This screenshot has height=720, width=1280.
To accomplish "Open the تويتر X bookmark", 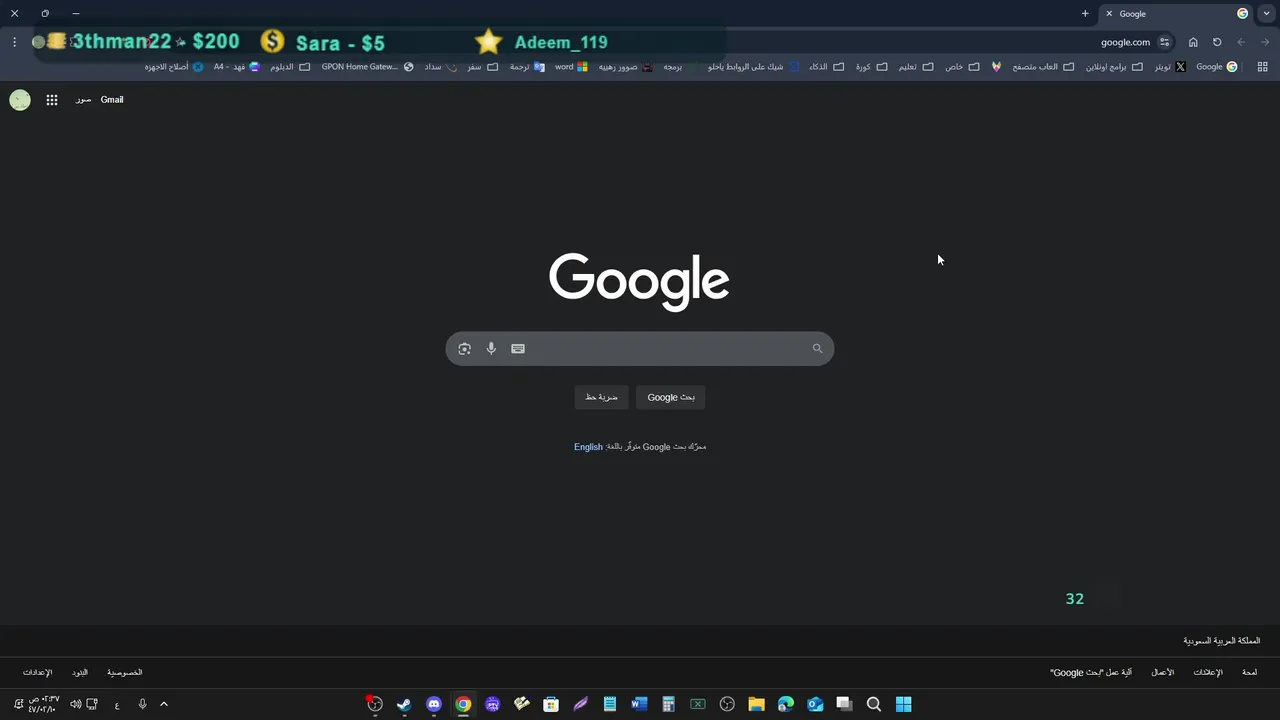I will 1170,67.
